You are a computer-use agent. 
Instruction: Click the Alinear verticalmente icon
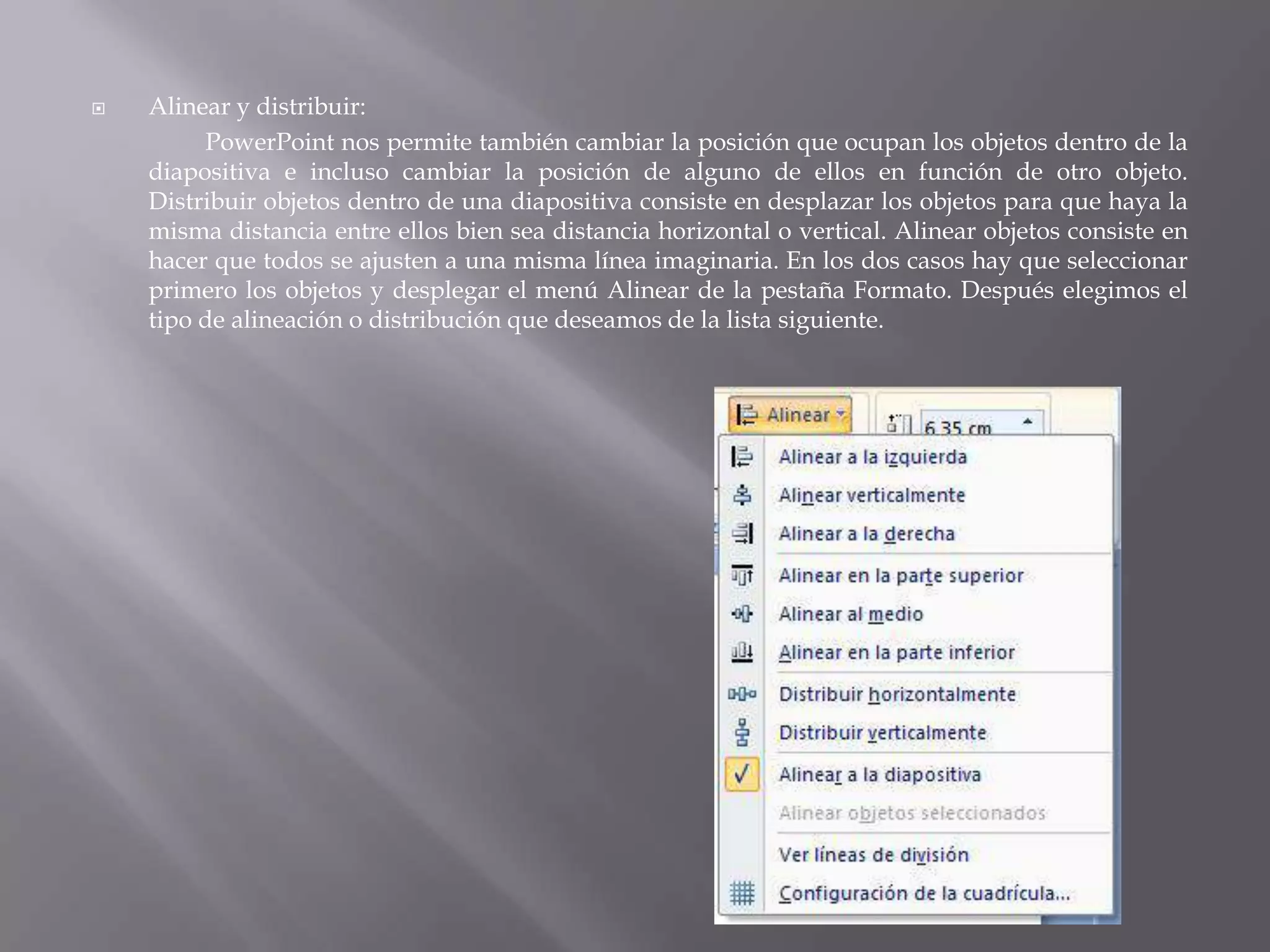coord(742,495)
